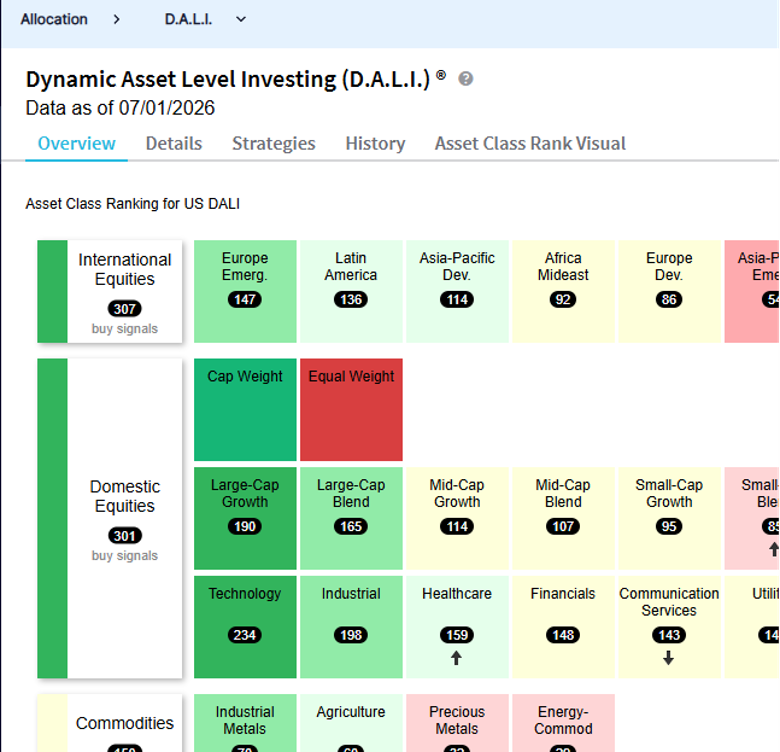Click the breadcrumb chevron after Allocation

point(116,19)
